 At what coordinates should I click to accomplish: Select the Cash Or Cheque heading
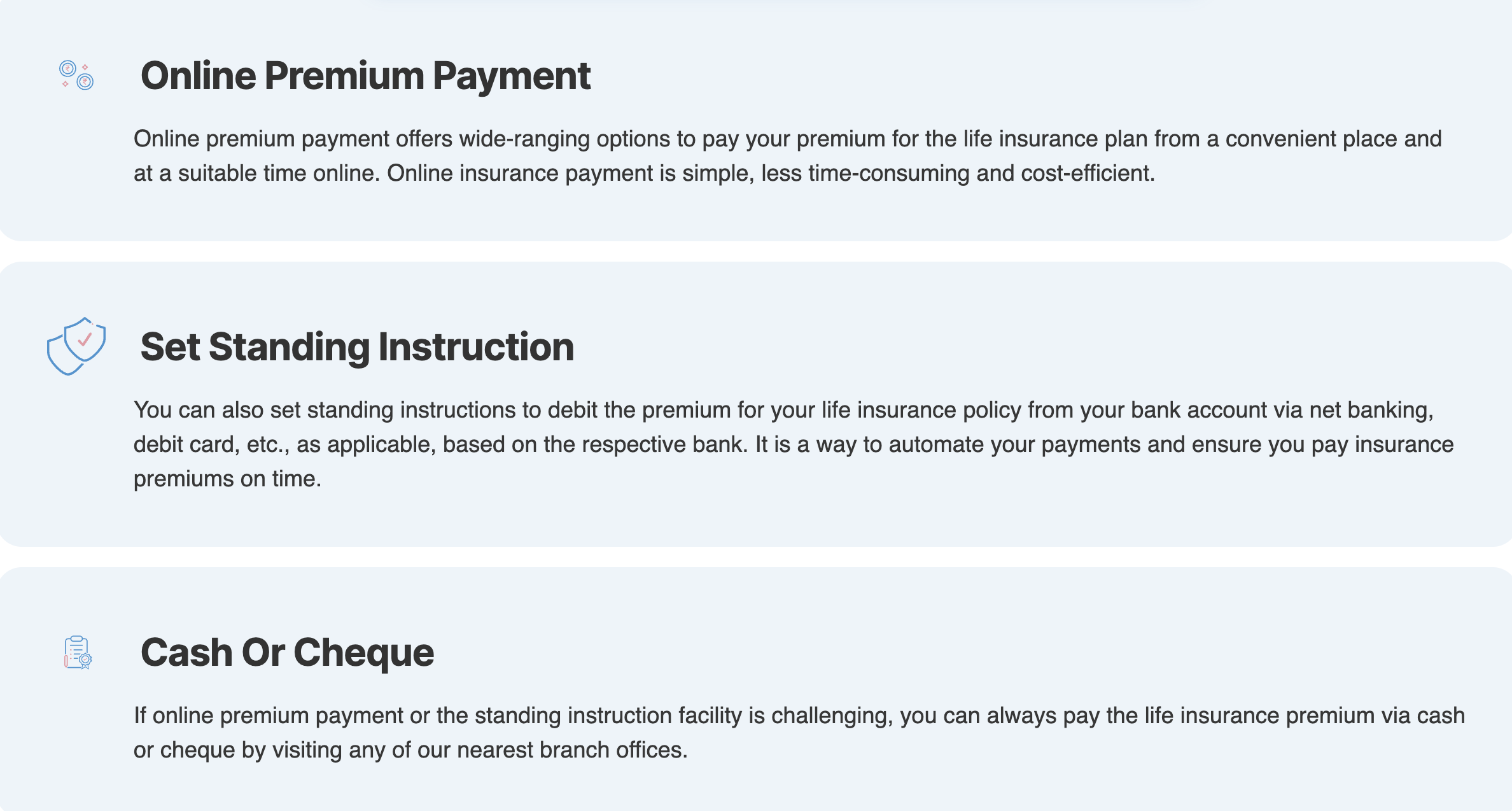(x=287, y=652)
